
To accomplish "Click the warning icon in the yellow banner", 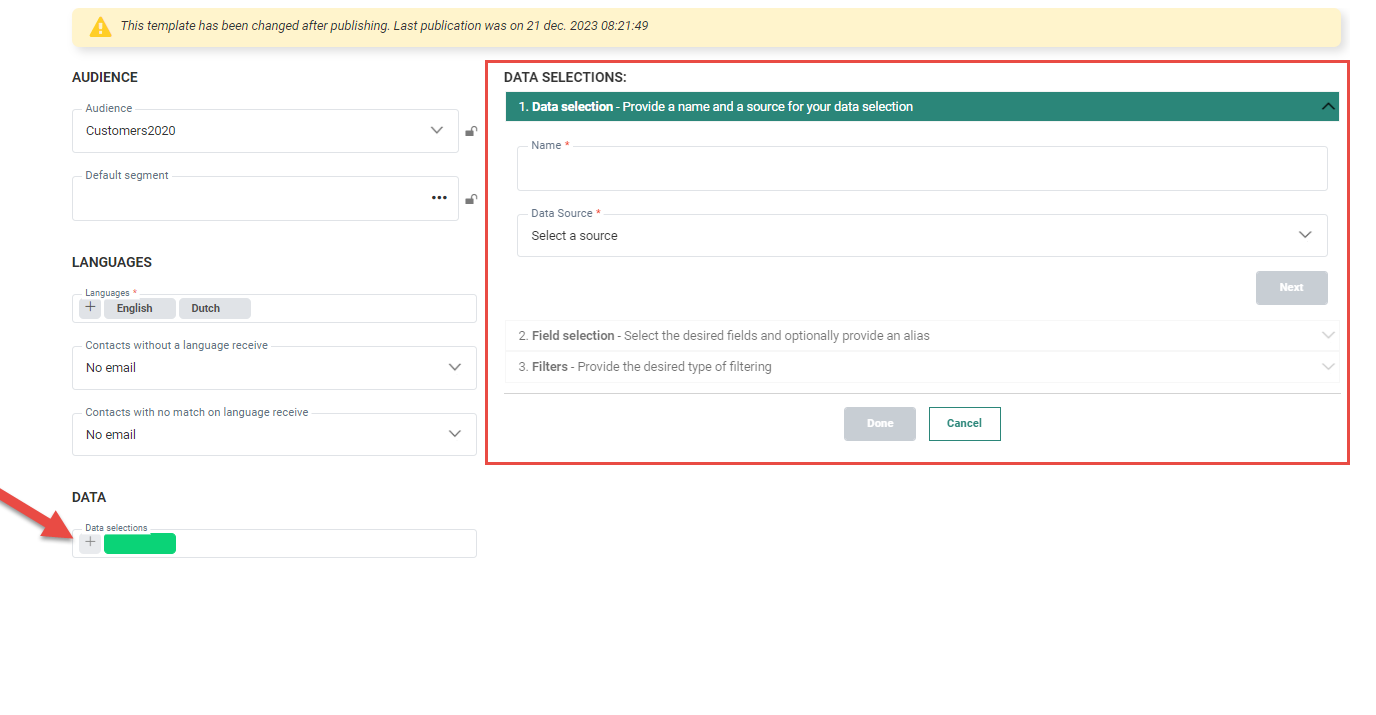I will [101, 27].
